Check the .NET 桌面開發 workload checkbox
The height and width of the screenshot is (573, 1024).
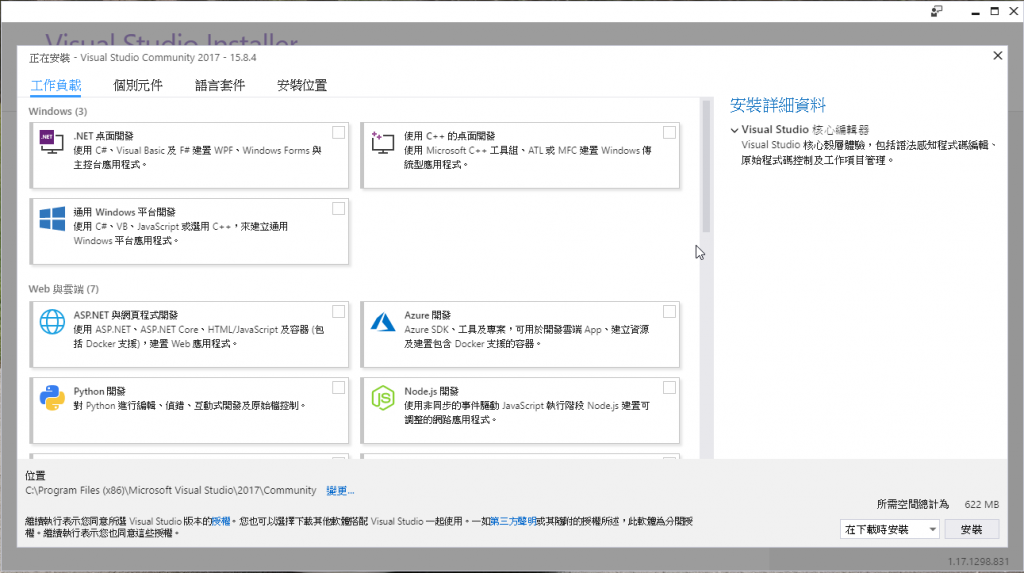pos(338,133)
